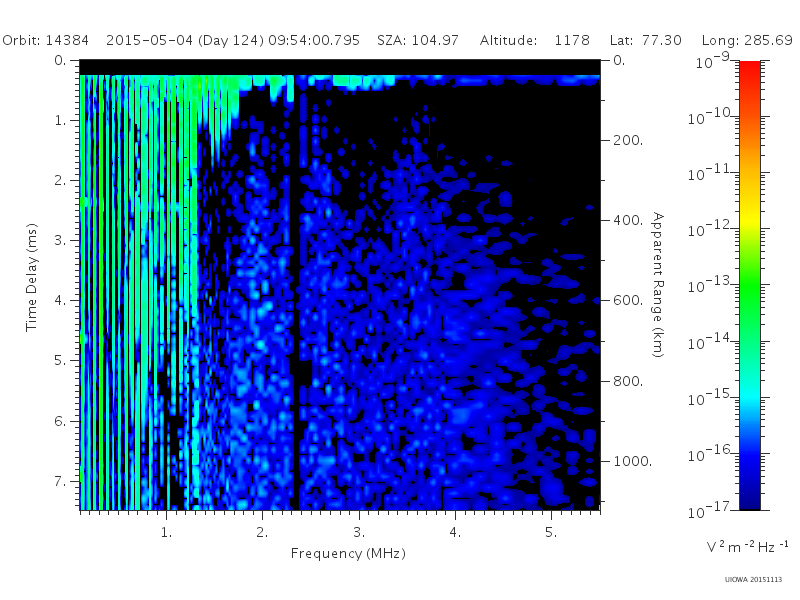Click the 'Altitude: 1178' header value

click(x=535, y=40)
